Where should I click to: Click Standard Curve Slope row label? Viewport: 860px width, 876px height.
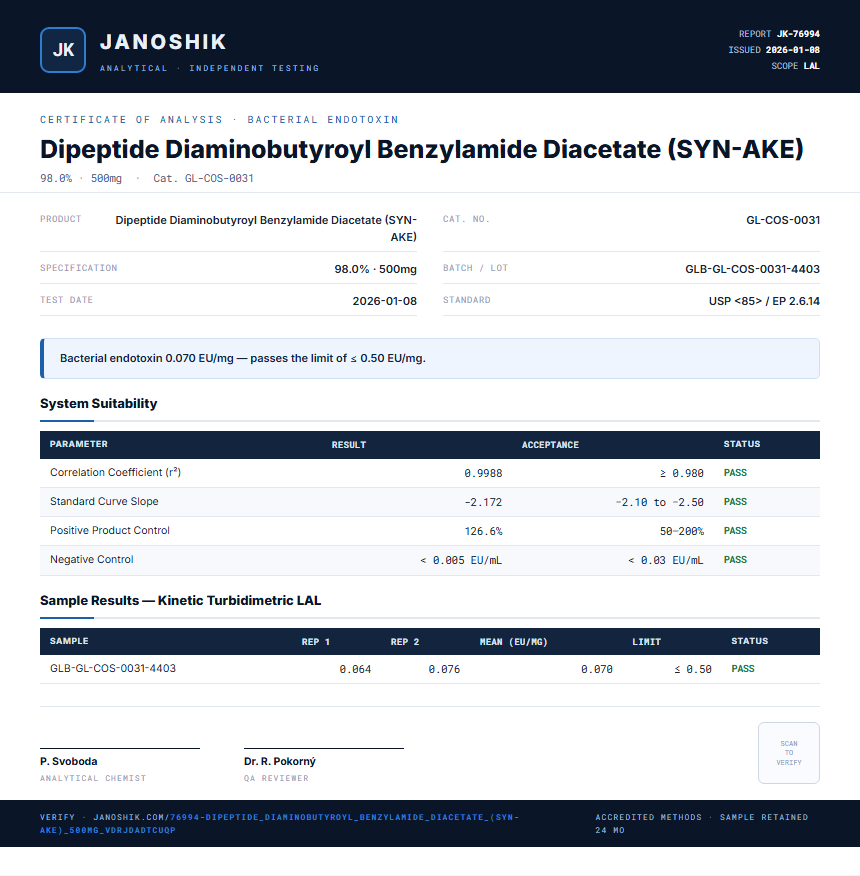104,501
